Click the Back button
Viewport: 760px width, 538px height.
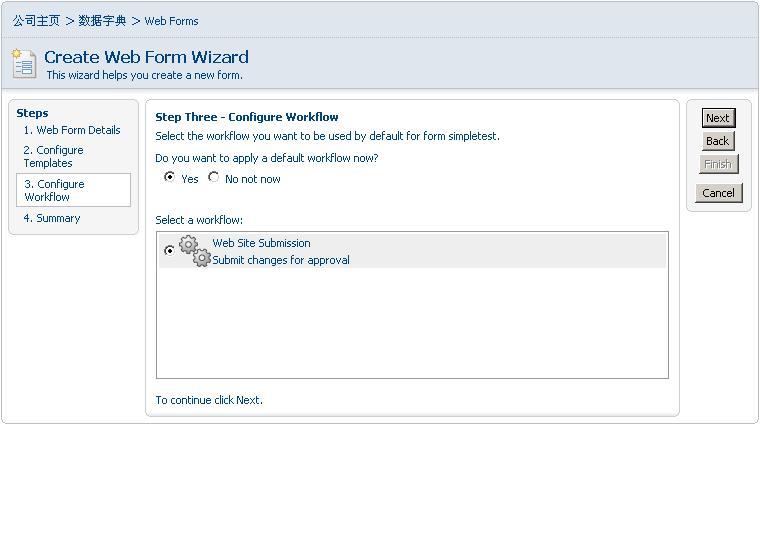pos(718,141)
